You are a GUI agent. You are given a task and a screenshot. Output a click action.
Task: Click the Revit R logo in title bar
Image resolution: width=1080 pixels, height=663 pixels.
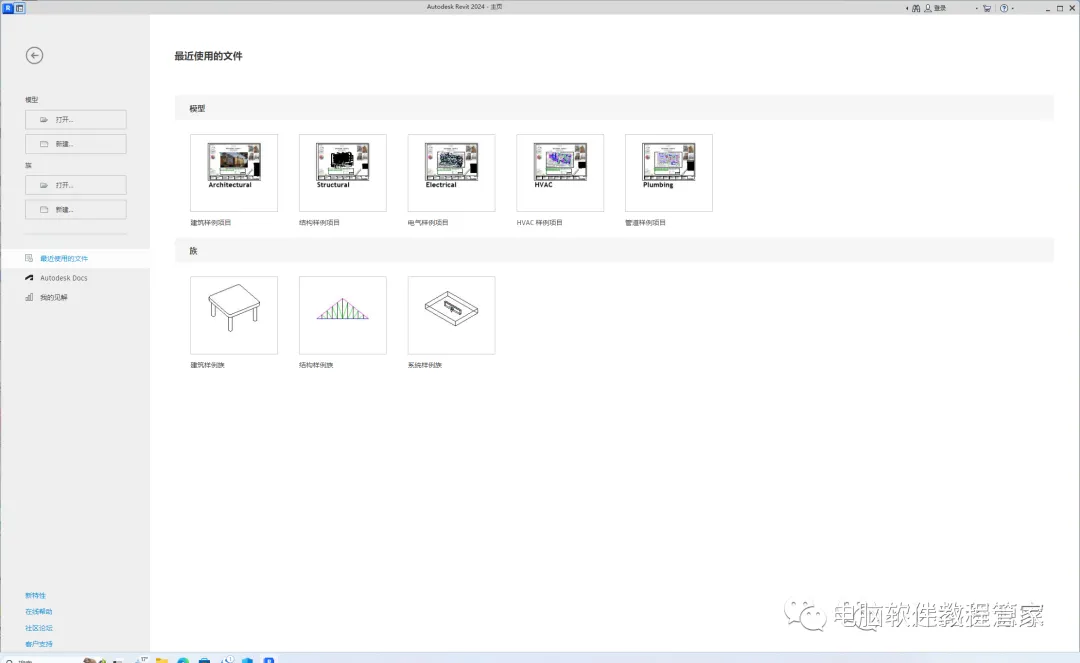[8, 8]
